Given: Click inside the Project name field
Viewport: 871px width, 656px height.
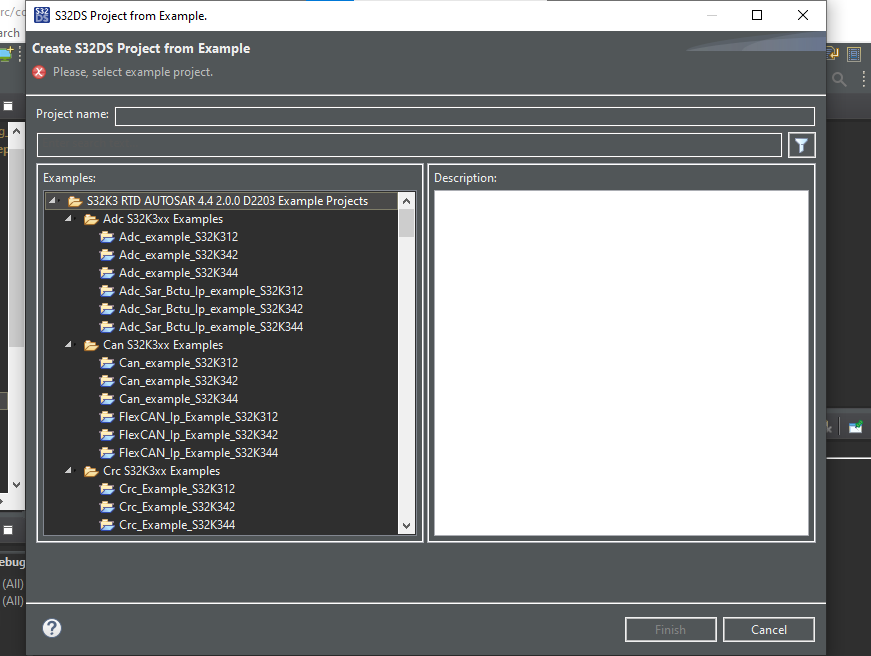Looking at the screenshot, I should coord(464,116).
